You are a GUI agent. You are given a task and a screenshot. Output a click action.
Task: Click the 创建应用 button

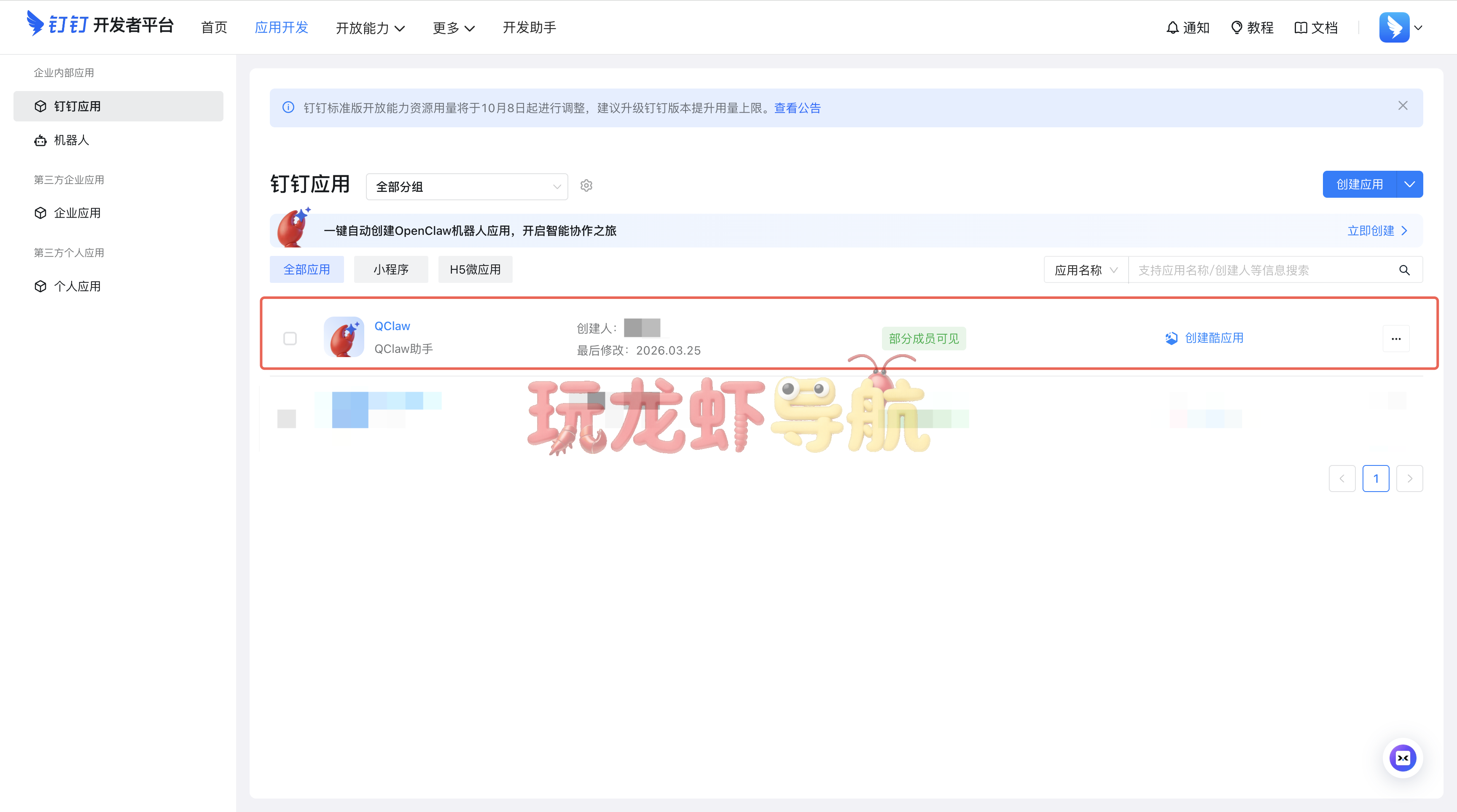click(1360, 184)
